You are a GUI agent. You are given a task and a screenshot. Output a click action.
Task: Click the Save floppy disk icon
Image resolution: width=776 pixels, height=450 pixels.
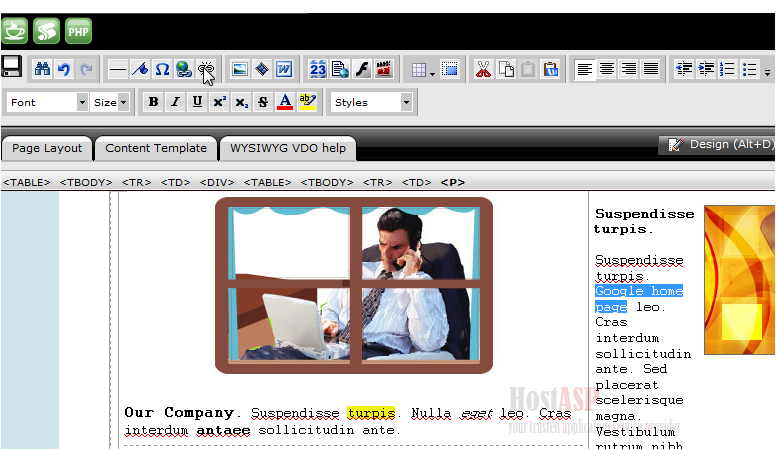12,68
